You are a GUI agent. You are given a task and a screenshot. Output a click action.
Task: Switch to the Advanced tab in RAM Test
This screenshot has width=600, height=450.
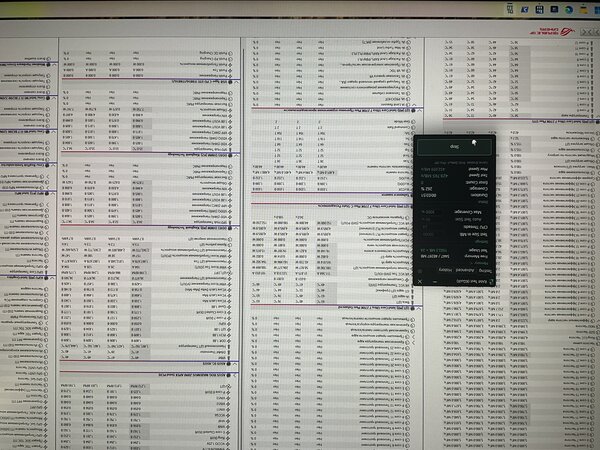(x=465, y=270)
